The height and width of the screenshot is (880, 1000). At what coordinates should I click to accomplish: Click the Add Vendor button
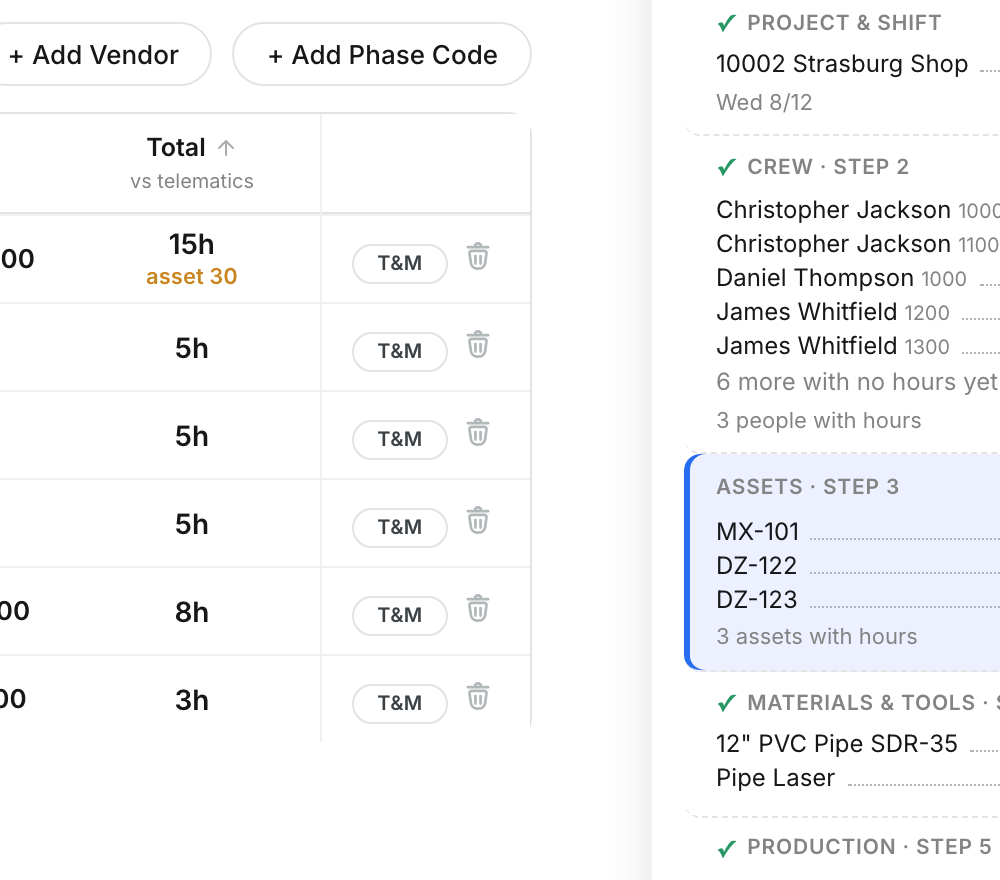click(x=96, y=55)
